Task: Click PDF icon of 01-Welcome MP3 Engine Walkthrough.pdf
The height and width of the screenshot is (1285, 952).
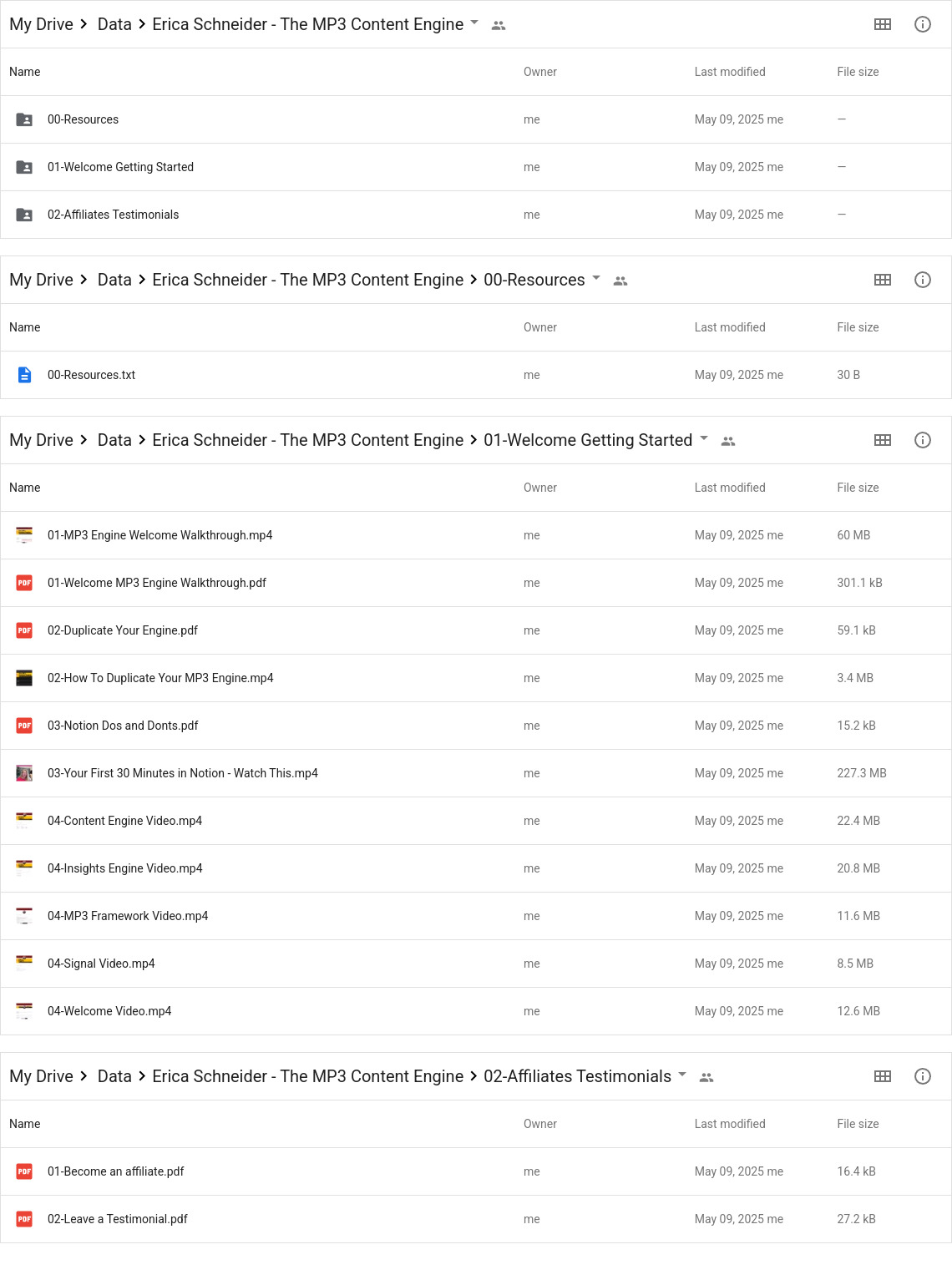Action: (x=25, y=583)
